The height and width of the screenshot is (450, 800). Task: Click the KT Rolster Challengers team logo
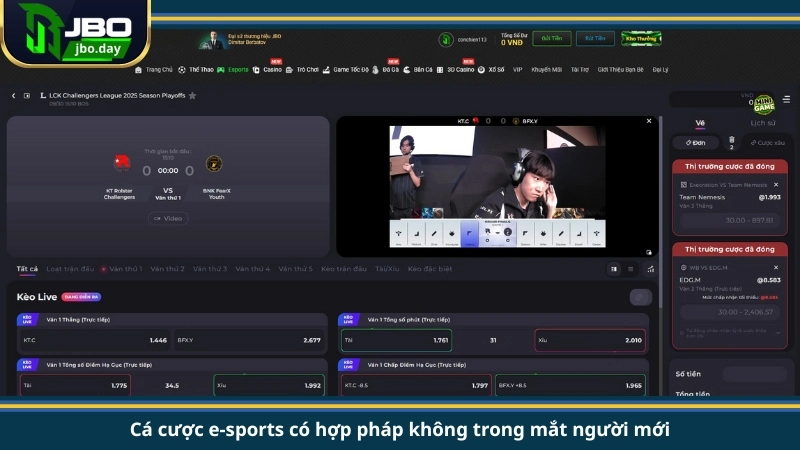pos(121,163)
